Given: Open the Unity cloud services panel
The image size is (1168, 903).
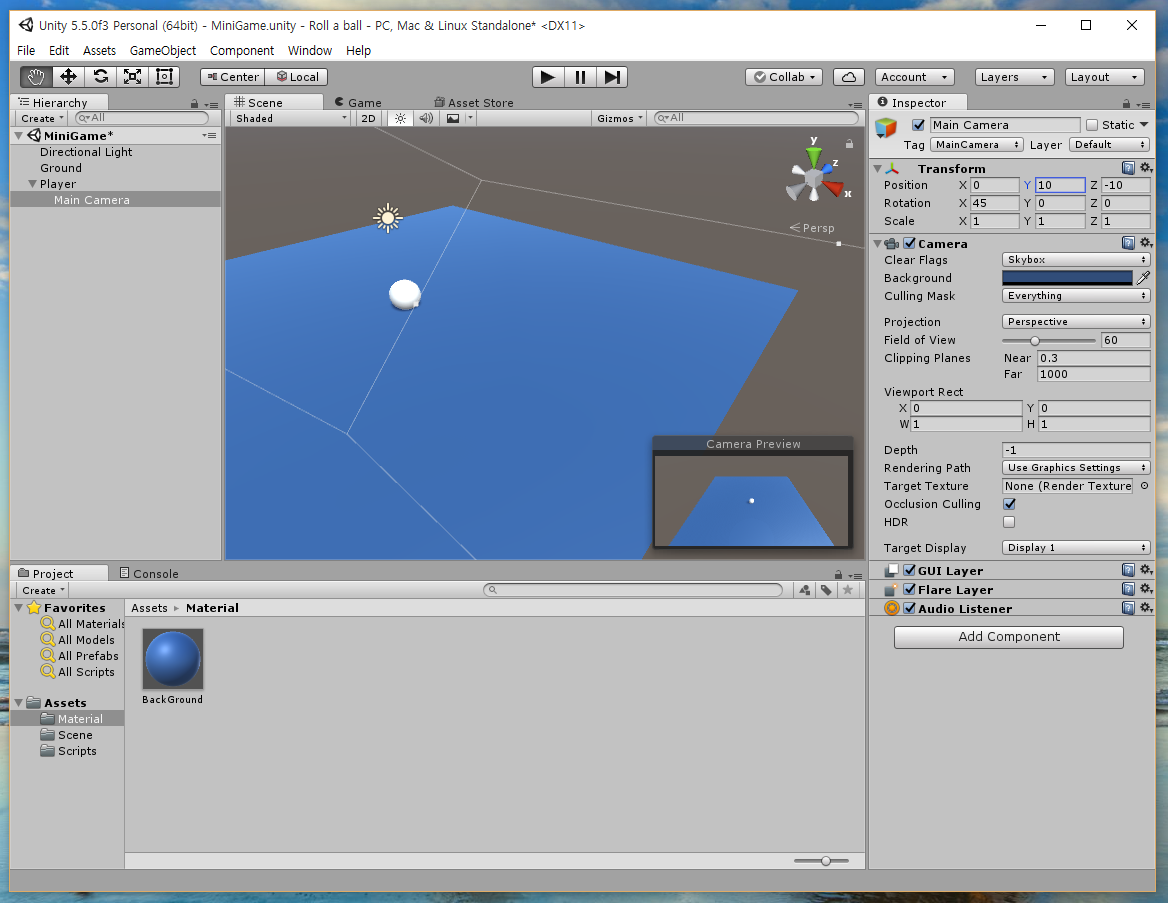Looking at the screenshot, I should click(848, 76).
